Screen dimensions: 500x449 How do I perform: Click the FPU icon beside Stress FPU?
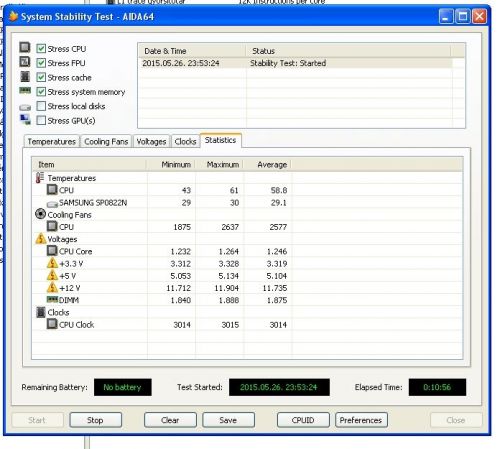tap(25, 62)
